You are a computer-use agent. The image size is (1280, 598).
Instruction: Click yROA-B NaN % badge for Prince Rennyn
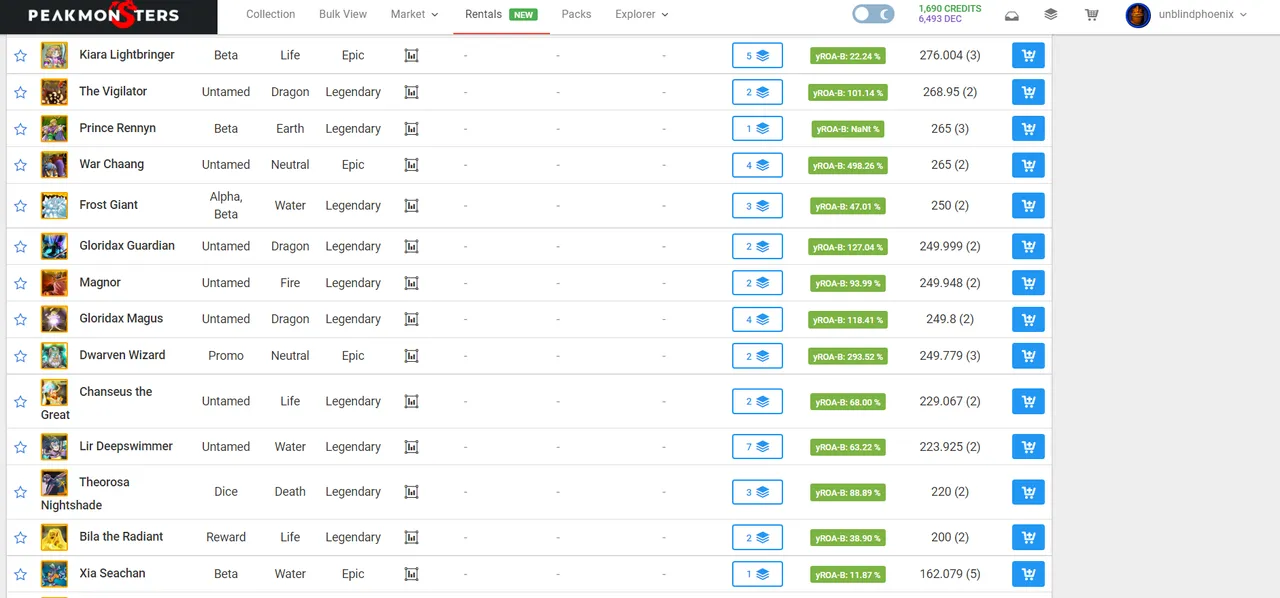[848, 129]
